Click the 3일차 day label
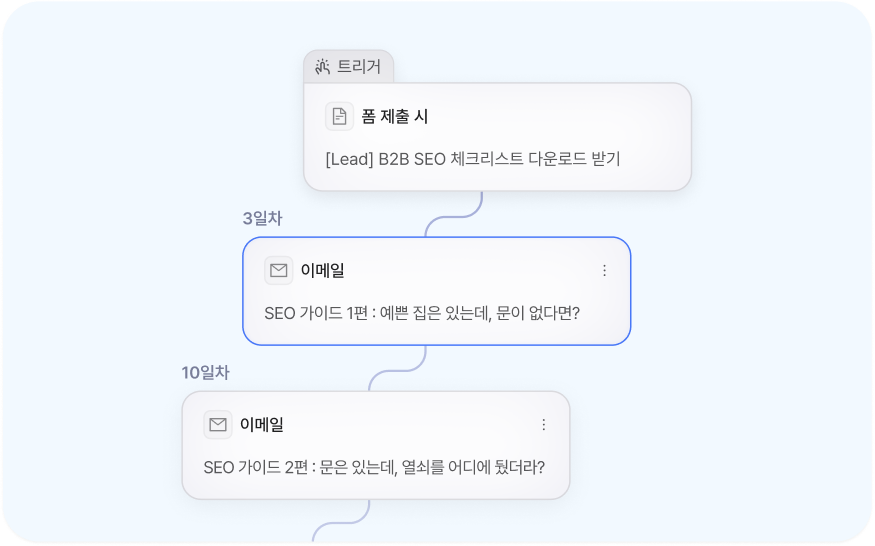Image resolution: width=875 pixels, height=546 pixels. 262,219
